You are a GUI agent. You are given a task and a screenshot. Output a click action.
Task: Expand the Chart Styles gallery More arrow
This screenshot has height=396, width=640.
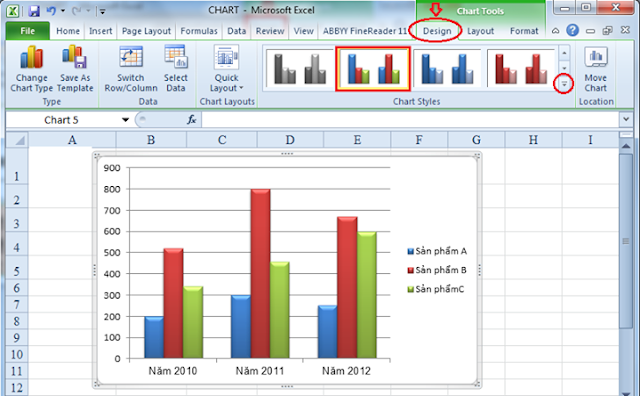[564, 84]
